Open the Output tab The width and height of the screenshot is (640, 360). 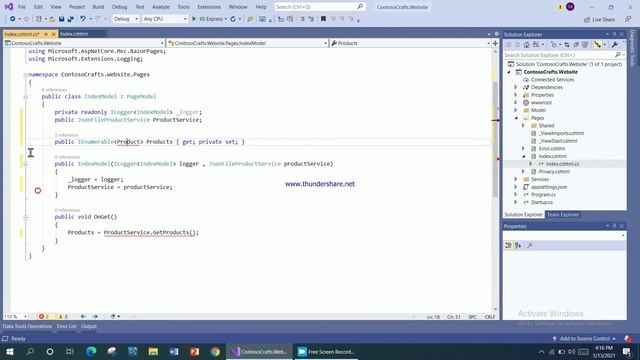(89, 326)
